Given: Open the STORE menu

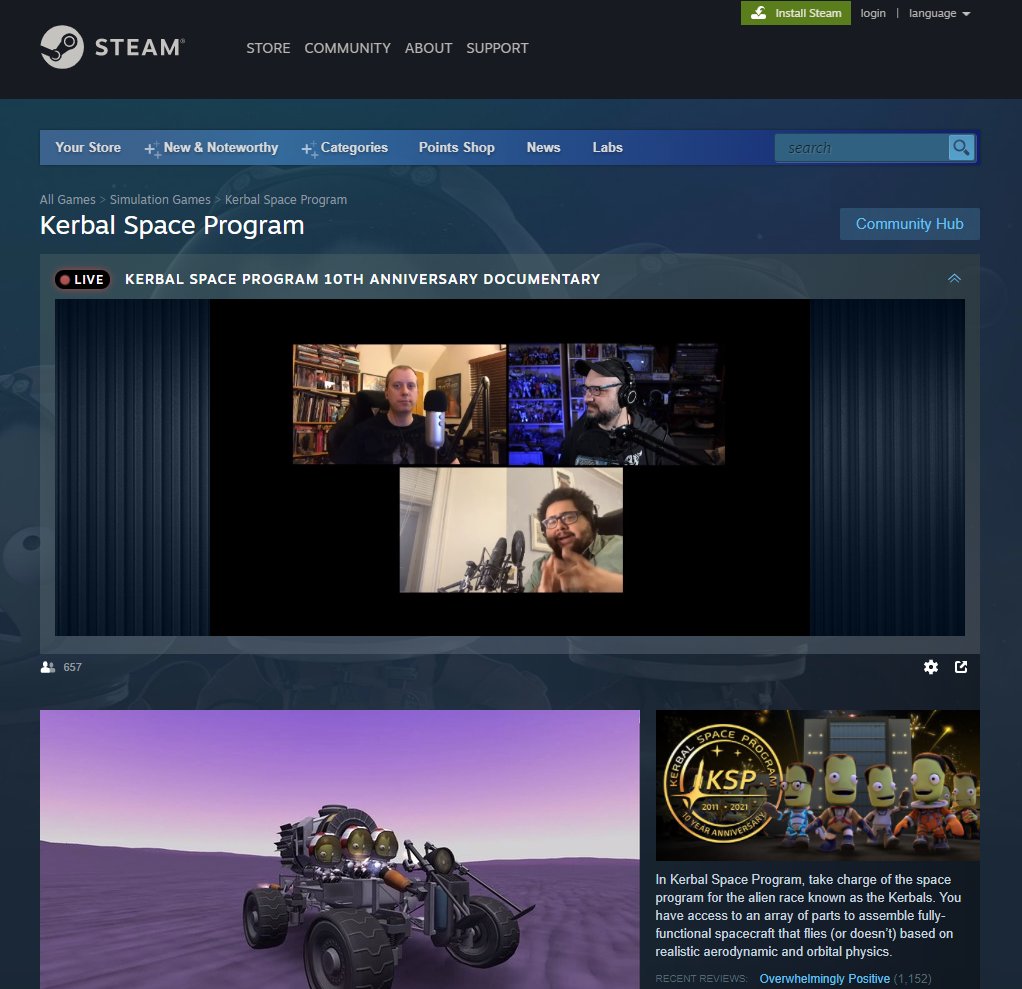Looking at the screenshot, I should coord(268,48).
